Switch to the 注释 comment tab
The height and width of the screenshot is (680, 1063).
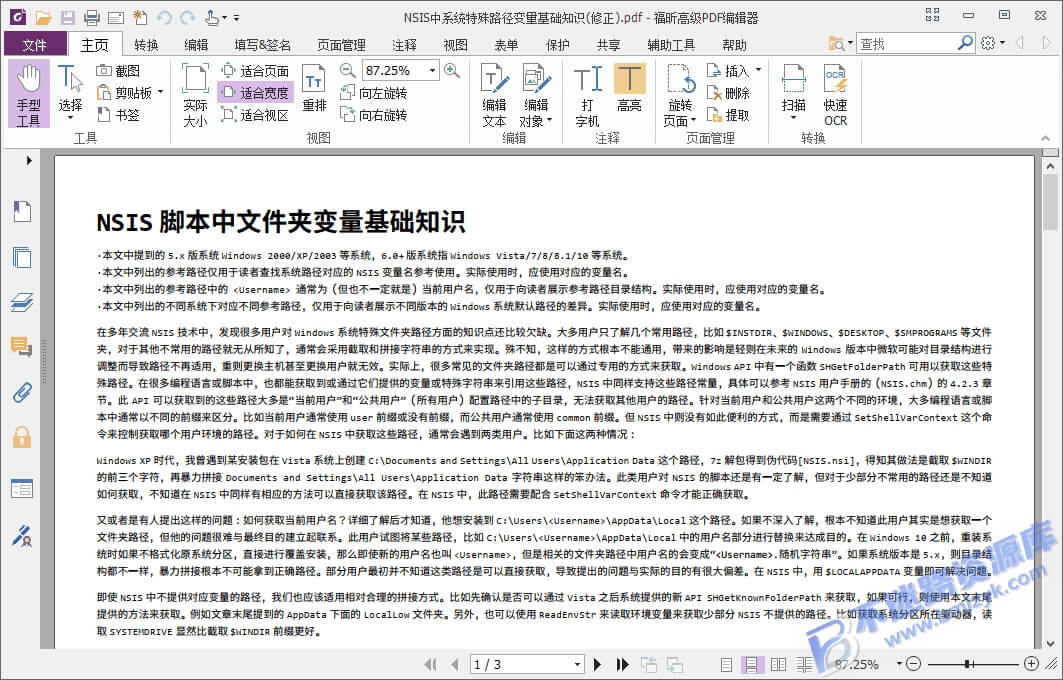(x=404, y=45)
